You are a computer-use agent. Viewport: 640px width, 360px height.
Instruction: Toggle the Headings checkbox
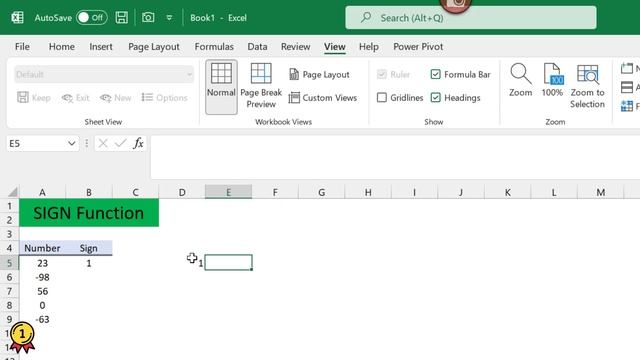[436, 98]
